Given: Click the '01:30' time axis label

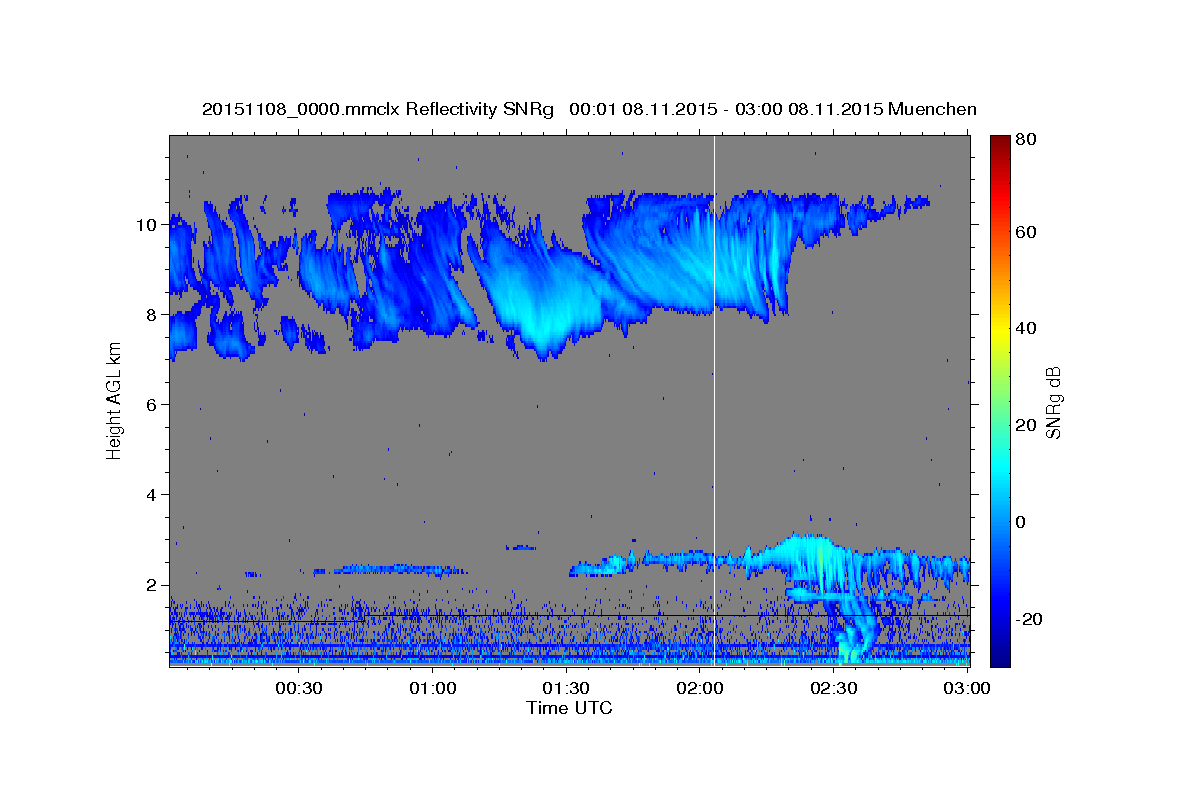Looking at the screenshot, I should click(x=566, y=688).
